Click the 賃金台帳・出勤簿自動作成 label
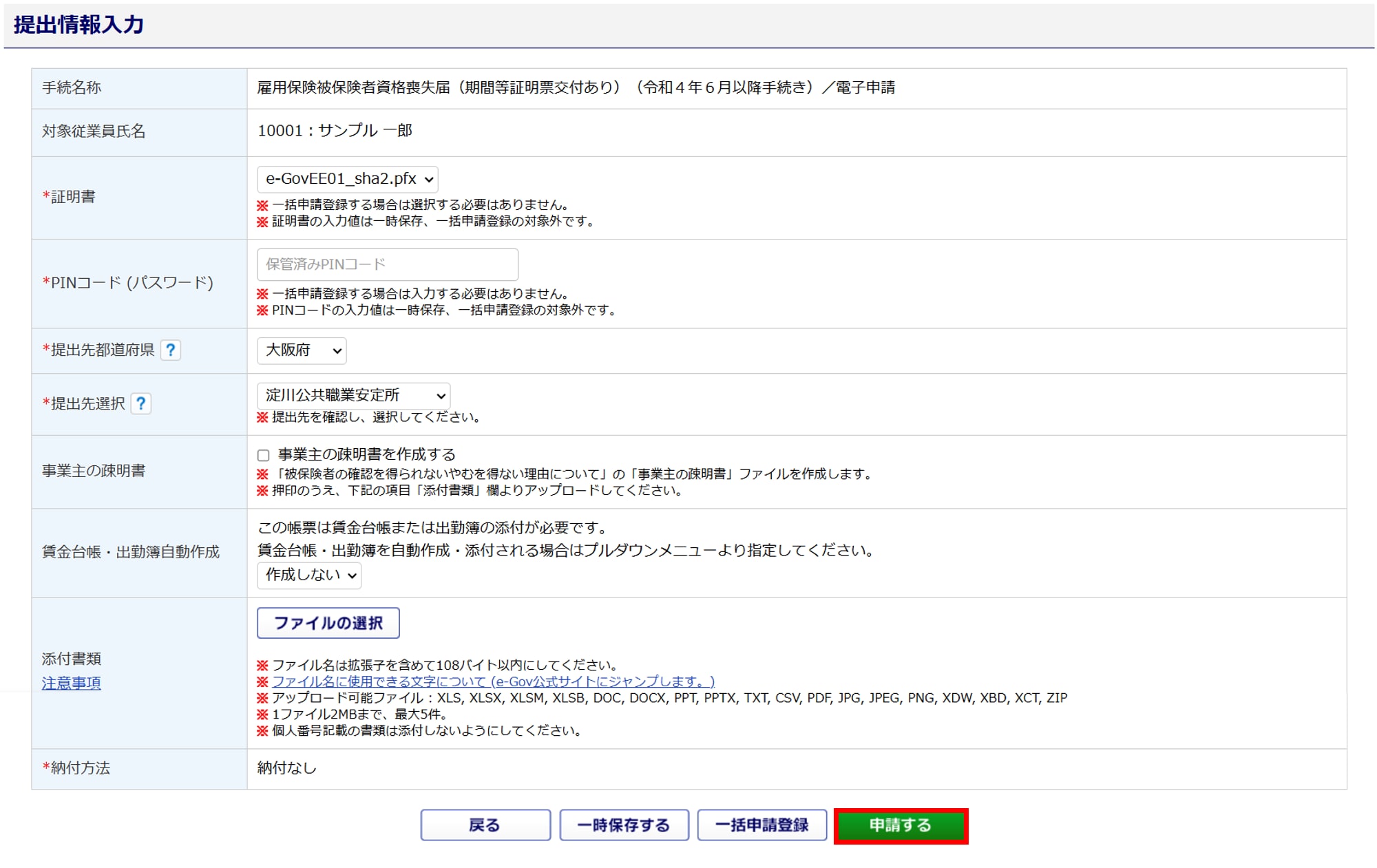This screenshot has height=868, width=1377. [x=131, y=552]
